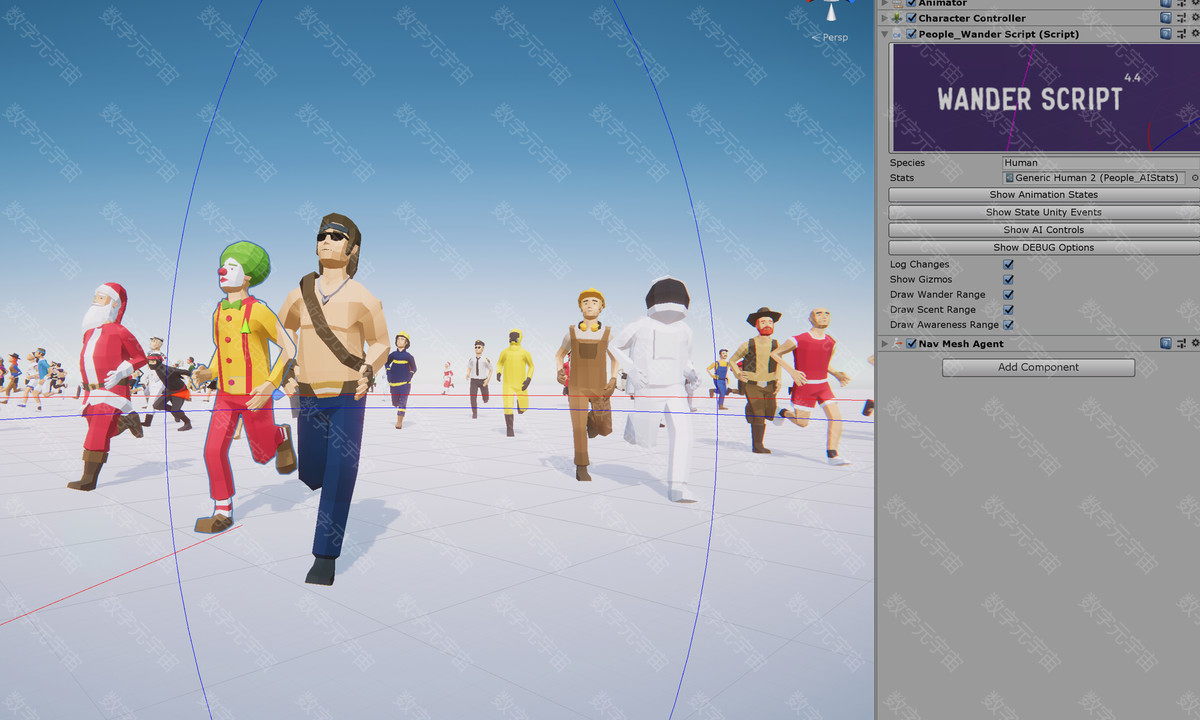Collapse the People_Wander Script component
1200x720 pixels.
tap(884, 34)
